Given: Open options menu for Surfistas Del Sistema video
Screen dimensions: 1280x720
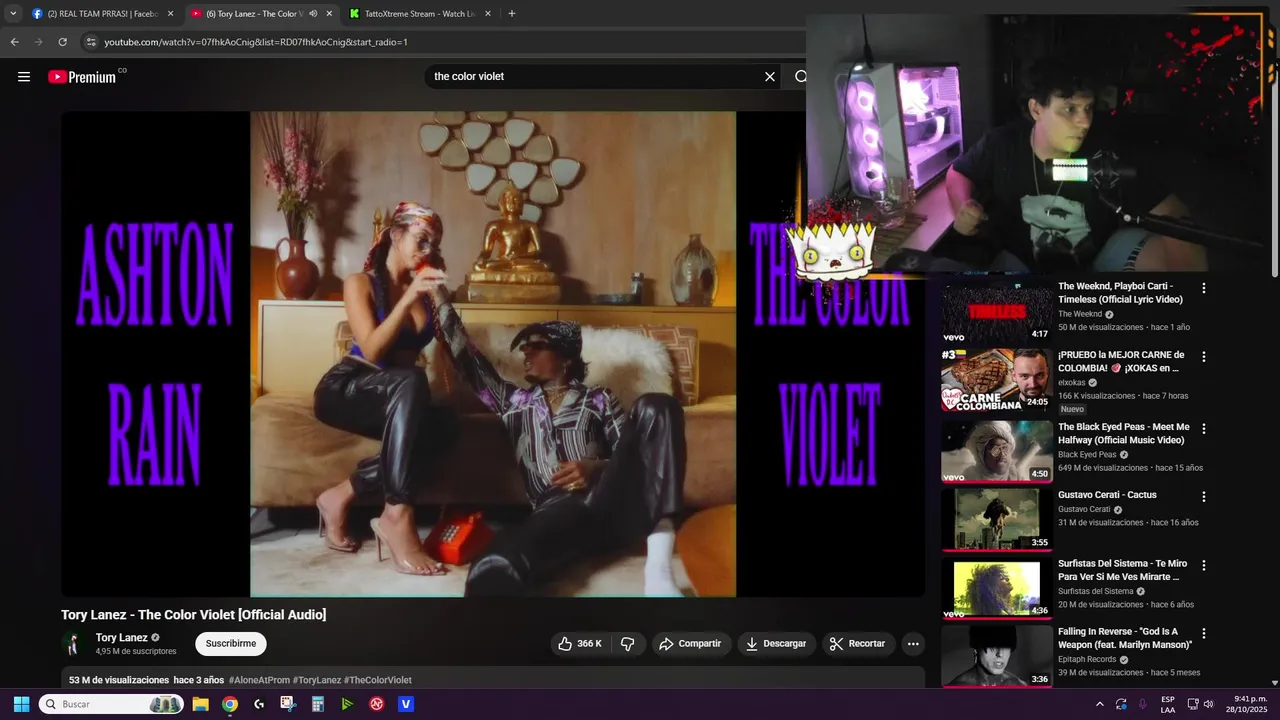Looking at the screenshot, I should tap(1204, 566).
